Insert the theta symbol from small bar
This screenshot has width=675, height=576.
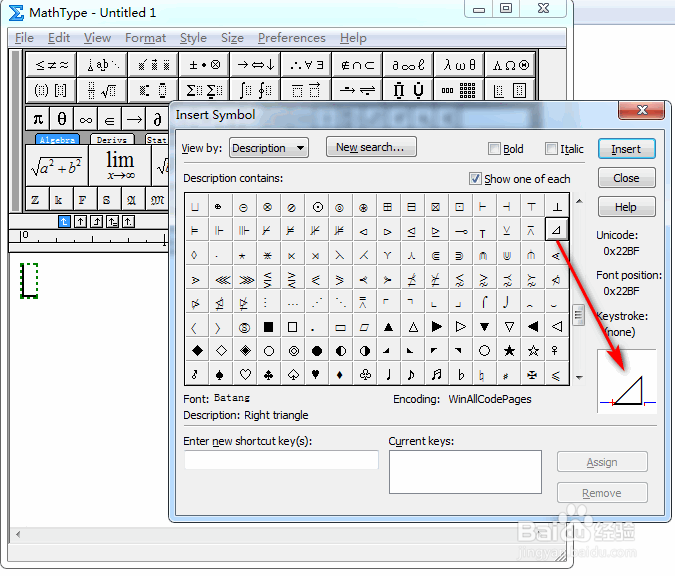tap(62, 119)
